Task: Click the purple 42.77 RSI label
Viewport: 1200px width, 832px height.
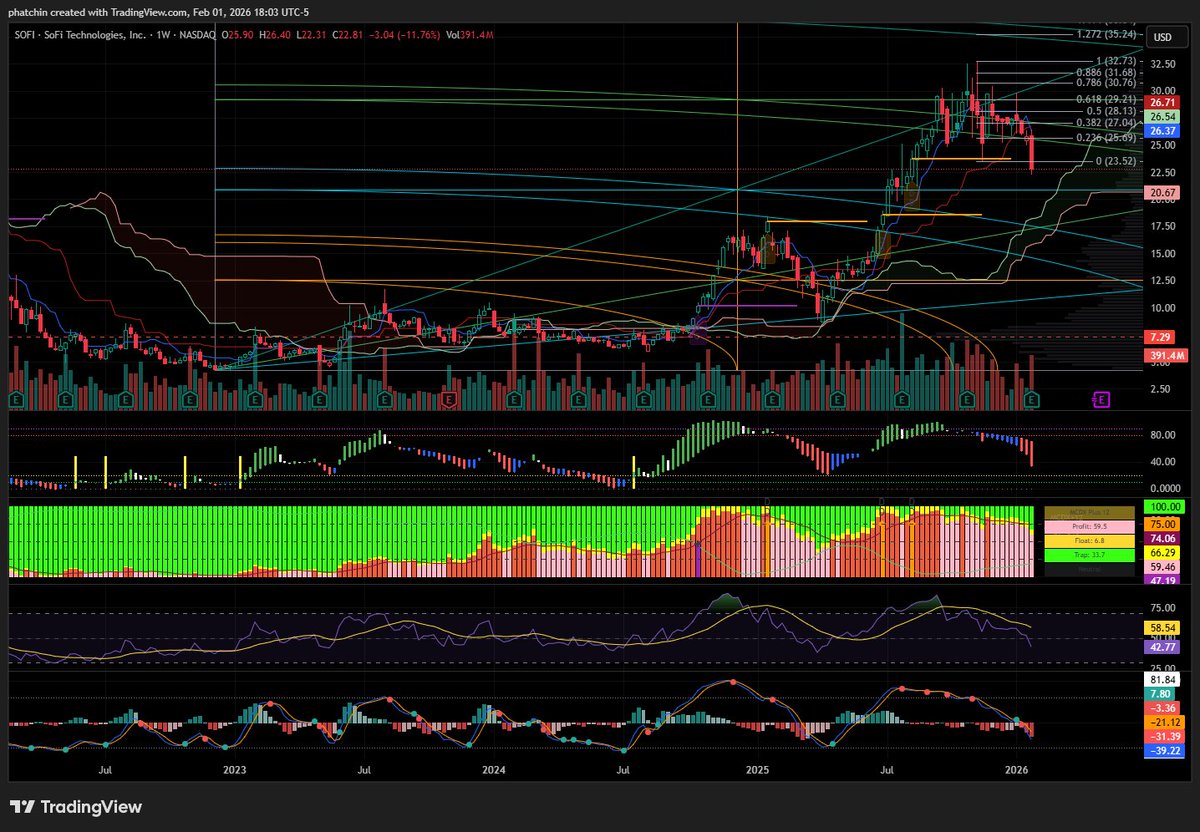Action: [1162, 647]
